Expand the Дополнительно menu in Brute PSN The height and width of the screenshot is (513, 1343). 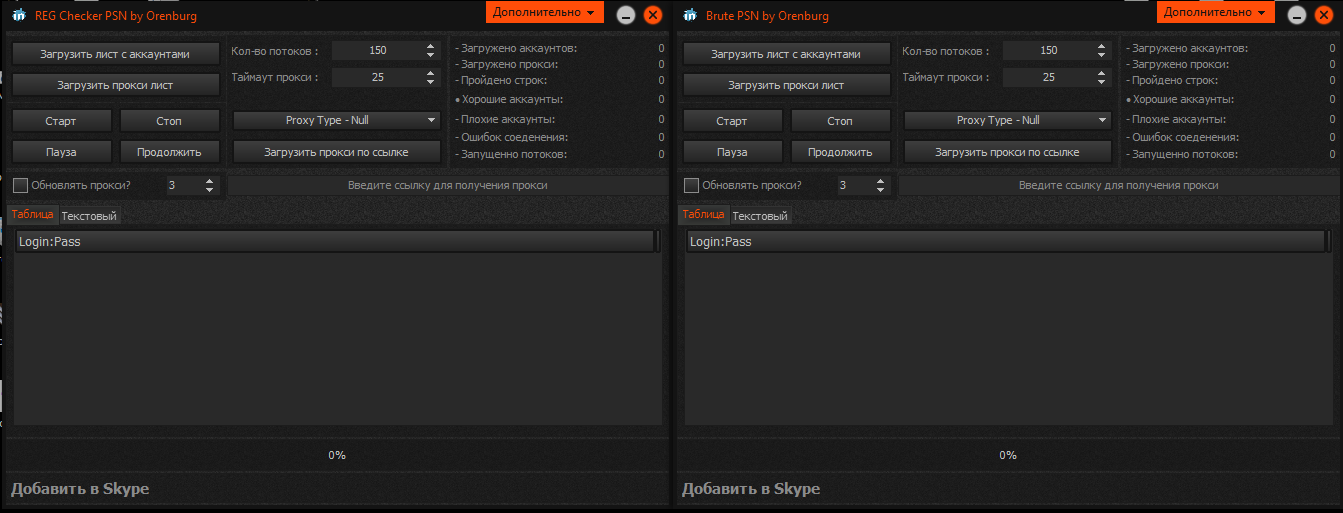[x=1216, y=12]
